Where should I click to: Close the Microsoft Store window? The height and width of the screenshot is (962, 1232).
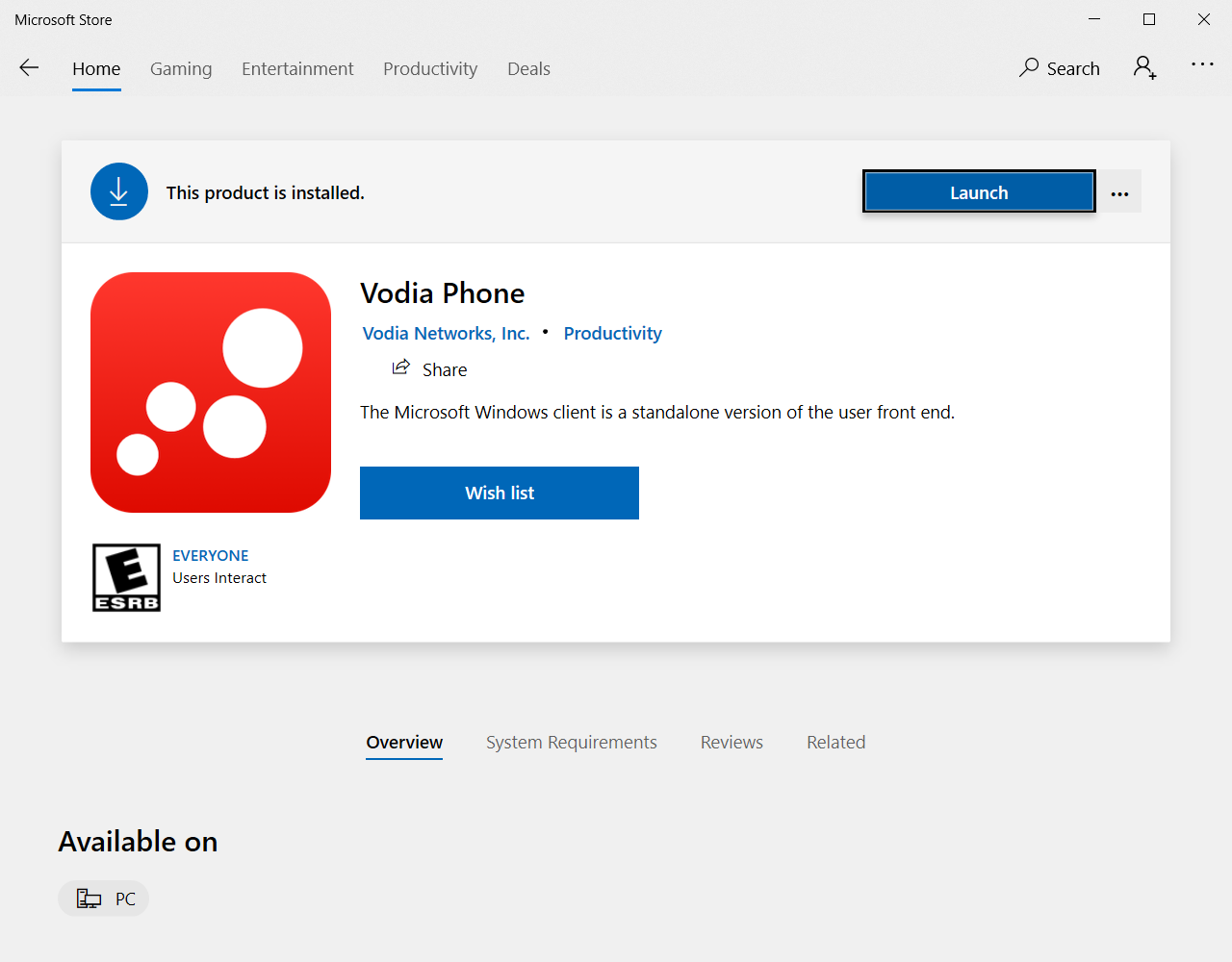(x=1204, y=19)
